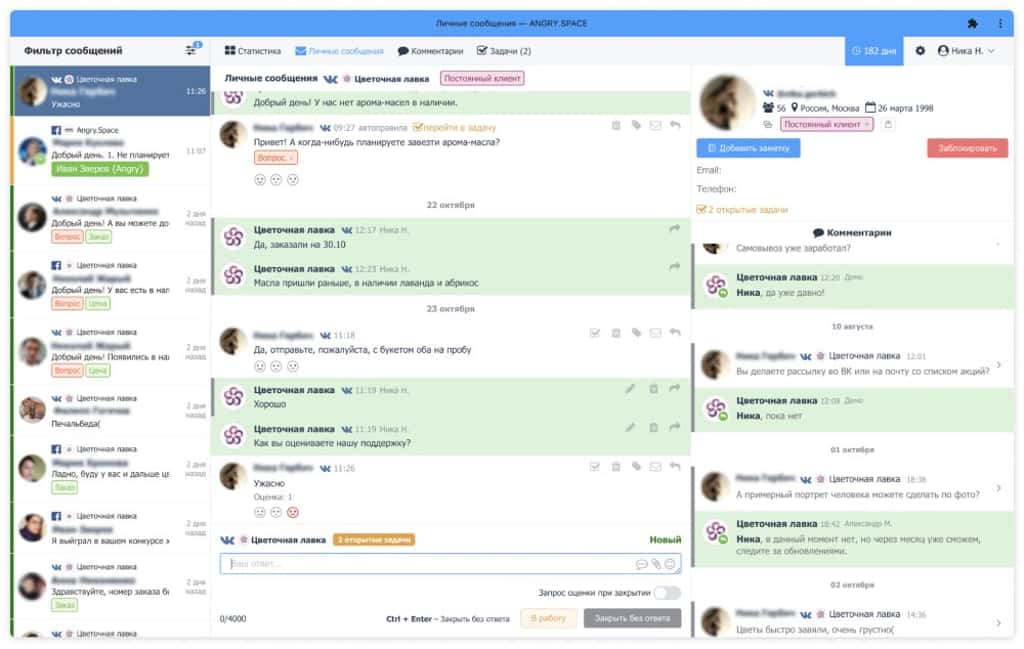Open the "Печальбеда(" conversation
This screenshot has width=1024, height=649.
click(x=111, y=411)
